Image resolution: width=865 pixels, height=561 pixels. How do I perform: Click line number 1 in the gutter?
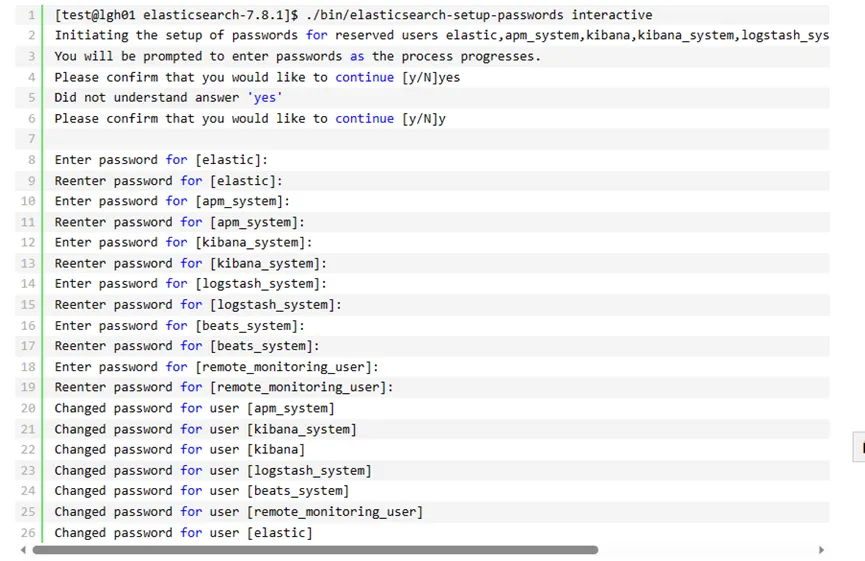pos(31,15)
